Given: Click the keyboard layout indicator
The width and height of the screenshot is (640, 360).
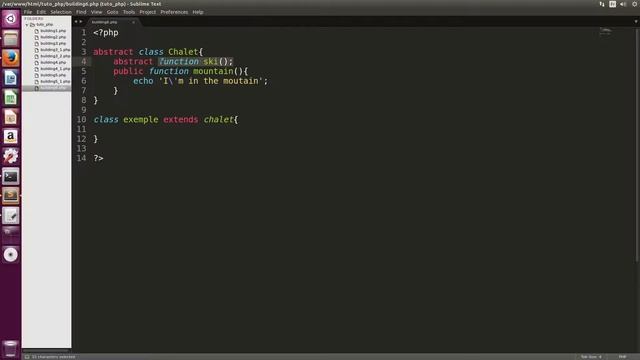Looking at the screenshot, I should pos(613,4).
